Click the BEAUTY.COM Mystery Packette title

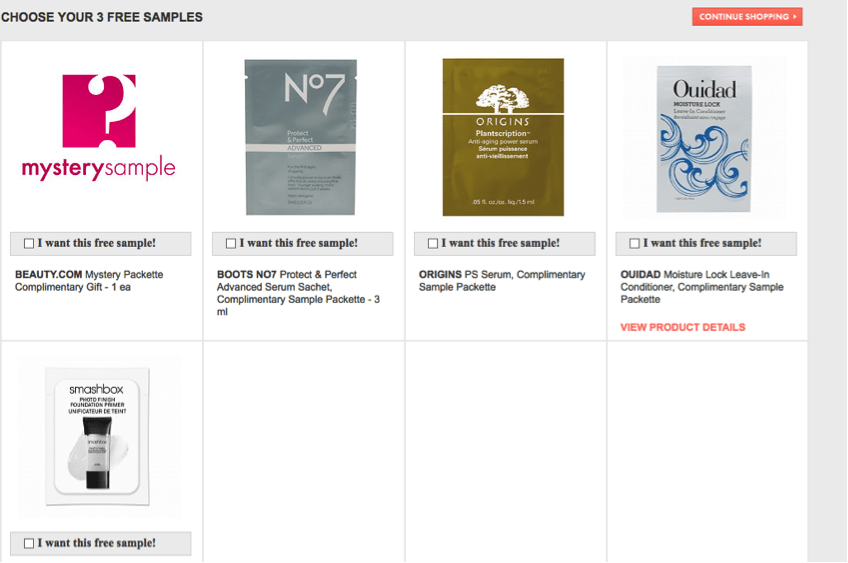(89, 281)
